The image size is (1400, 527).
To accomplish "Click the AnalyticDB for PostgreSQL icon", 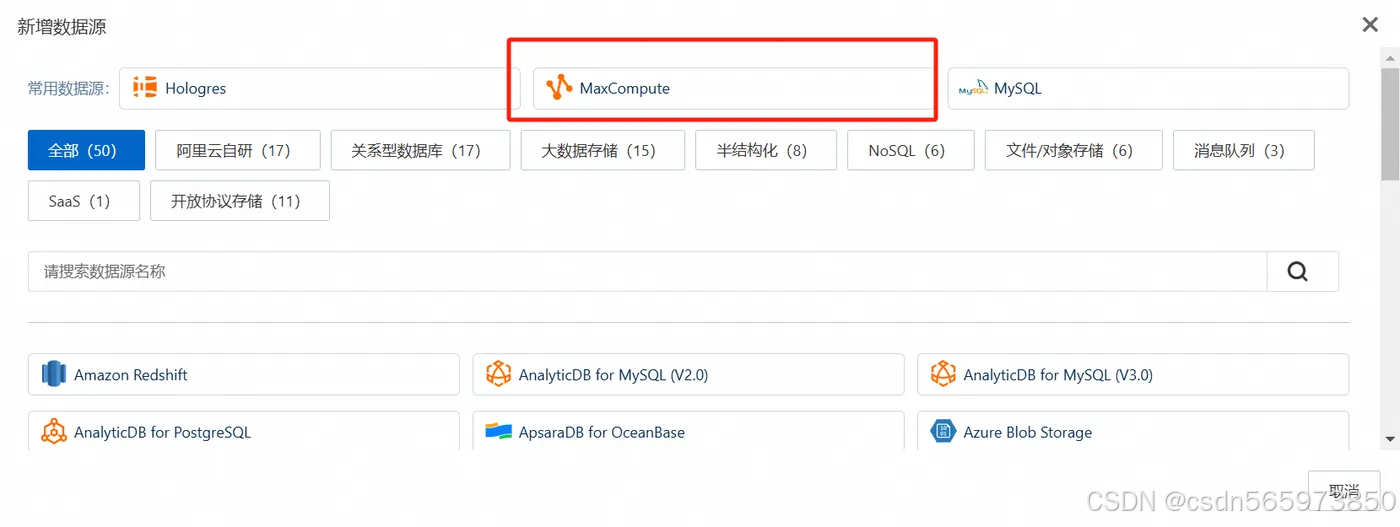I will pyautogui.click(x=54, y=432).
